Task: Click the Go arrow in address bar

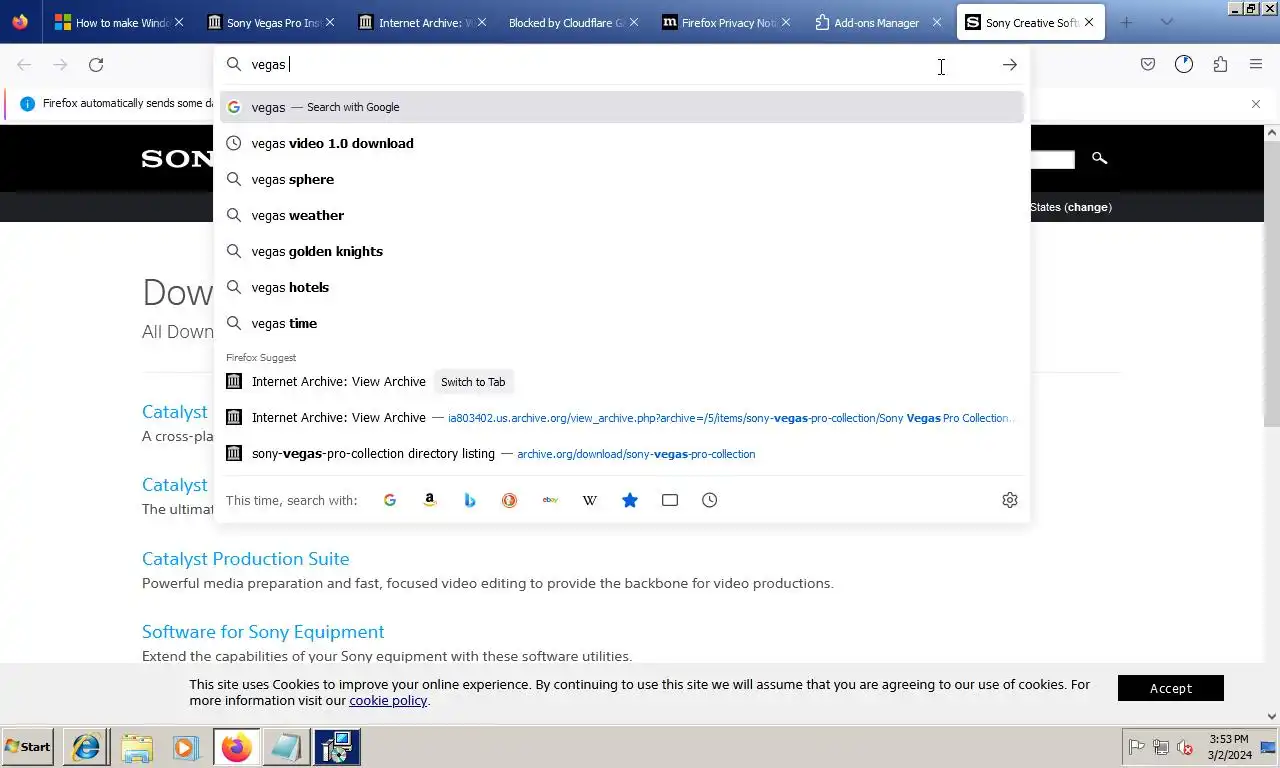Action: coord(1009,65)
